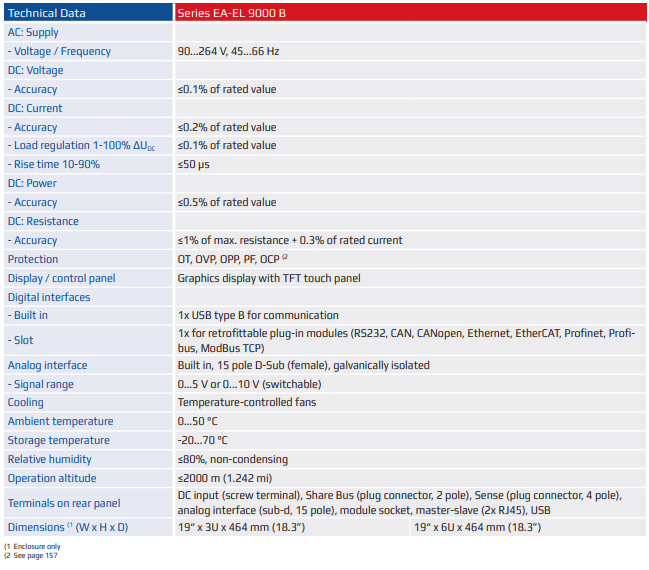Image resolution: width=649 pixels, height=570 pixels.
Task: Click the 'Cooling' row label
Action: click(x=26, y=402)
